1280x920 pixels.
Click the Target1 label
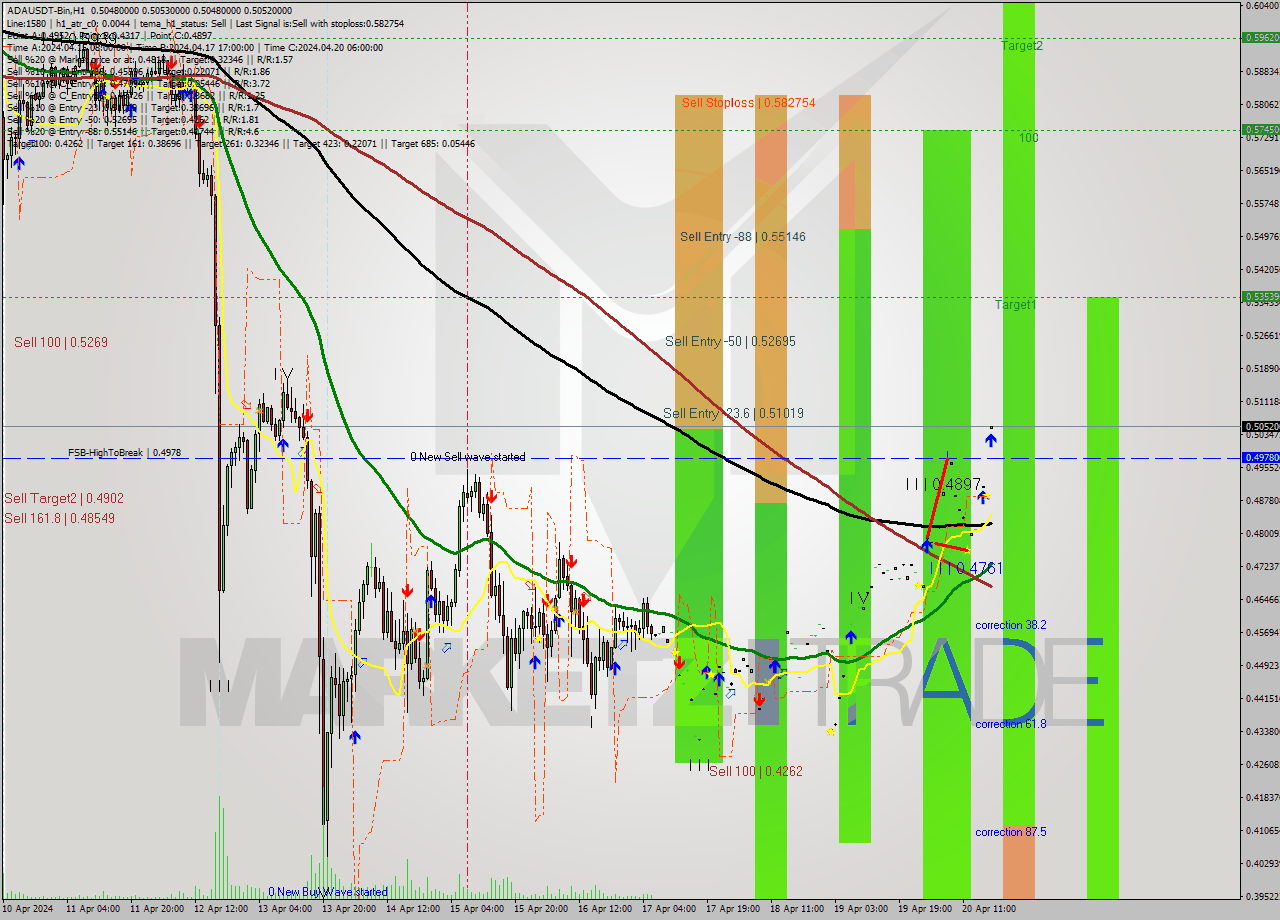tap(1015, 305)
